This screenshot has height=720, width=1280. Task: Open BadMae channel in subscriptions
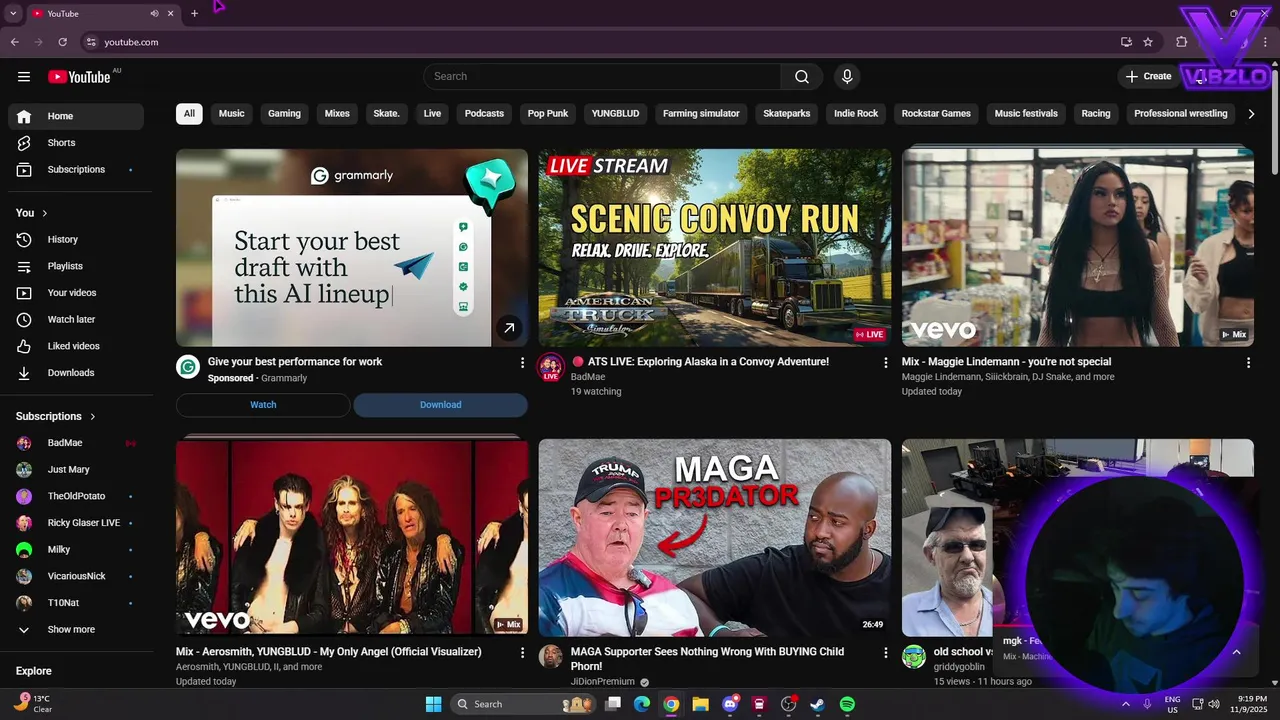click(76, 443)
